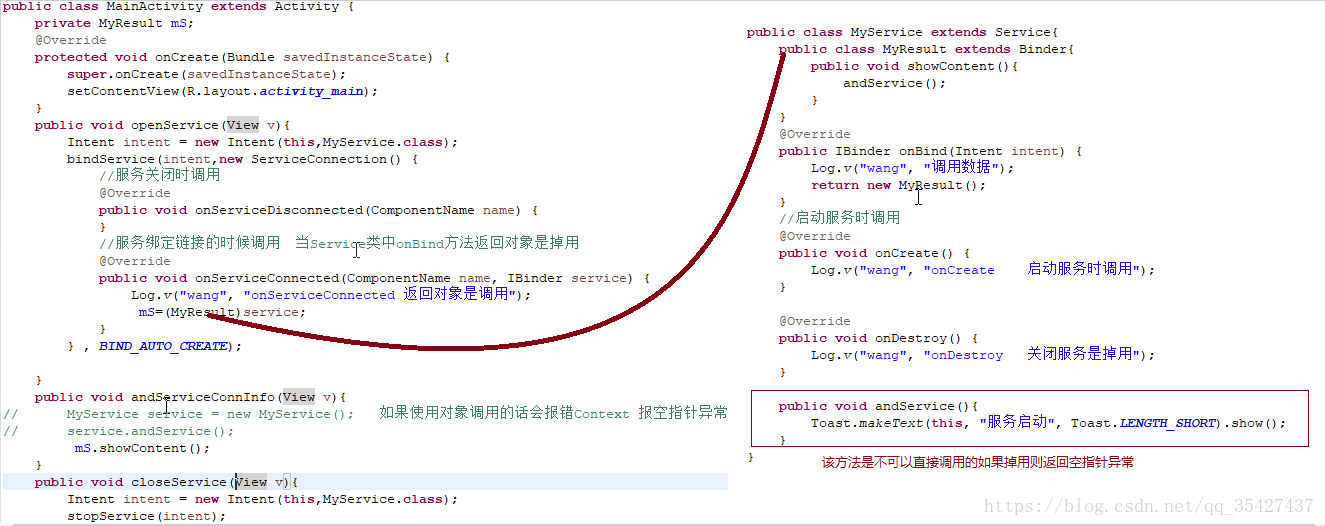Screen dimensions: 1325x526
Task: Select the comment starting '//服务绑定链接的时候调用'
Action: point(339,243)
